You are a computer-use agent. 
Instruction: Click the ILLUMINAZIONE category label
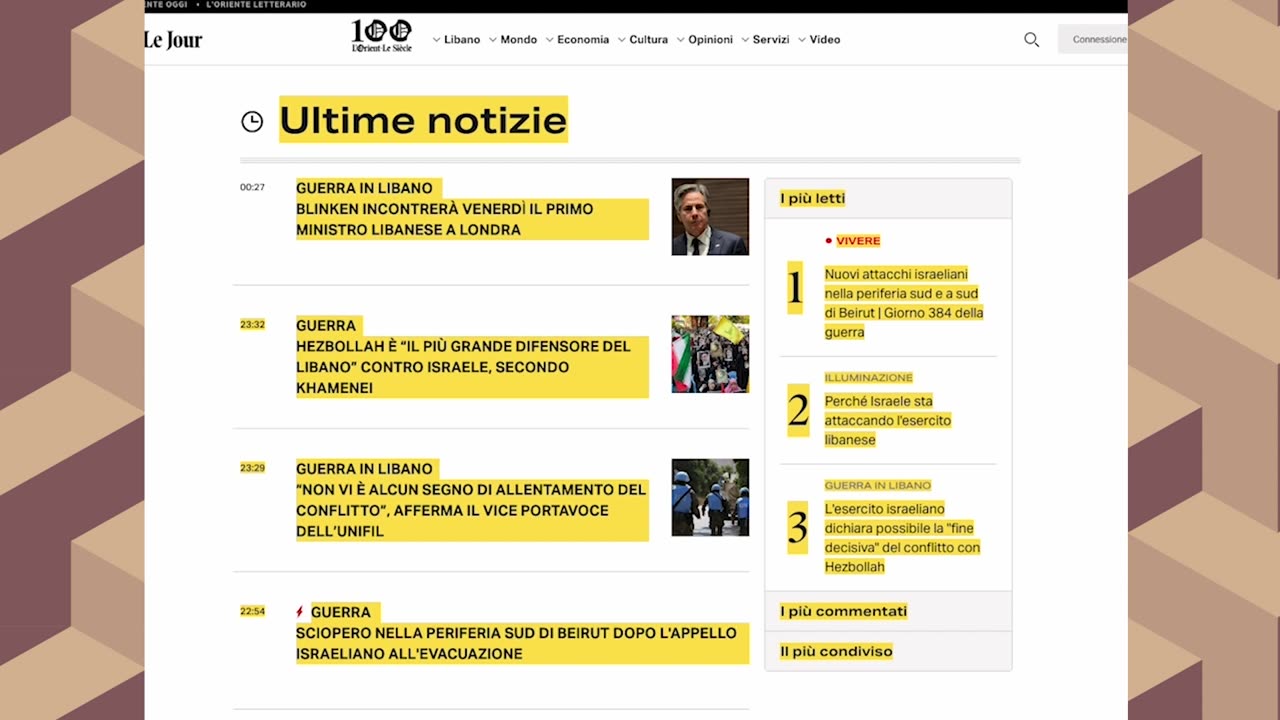click(869, 378)
